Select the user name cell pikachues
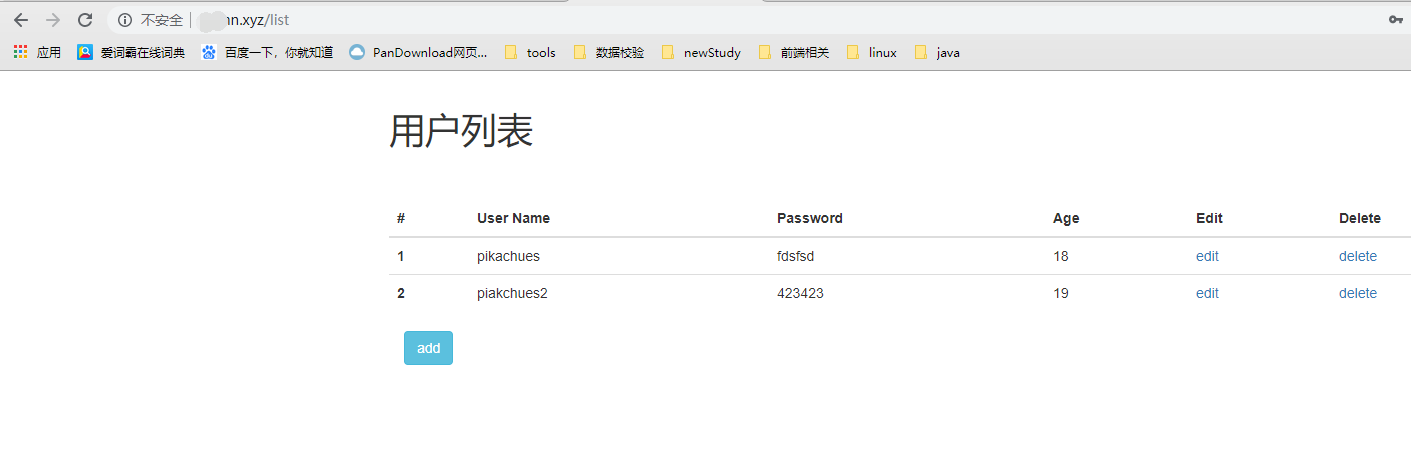Image resolution: width=1411 pixels, height=468 pixels. [508, 256]
